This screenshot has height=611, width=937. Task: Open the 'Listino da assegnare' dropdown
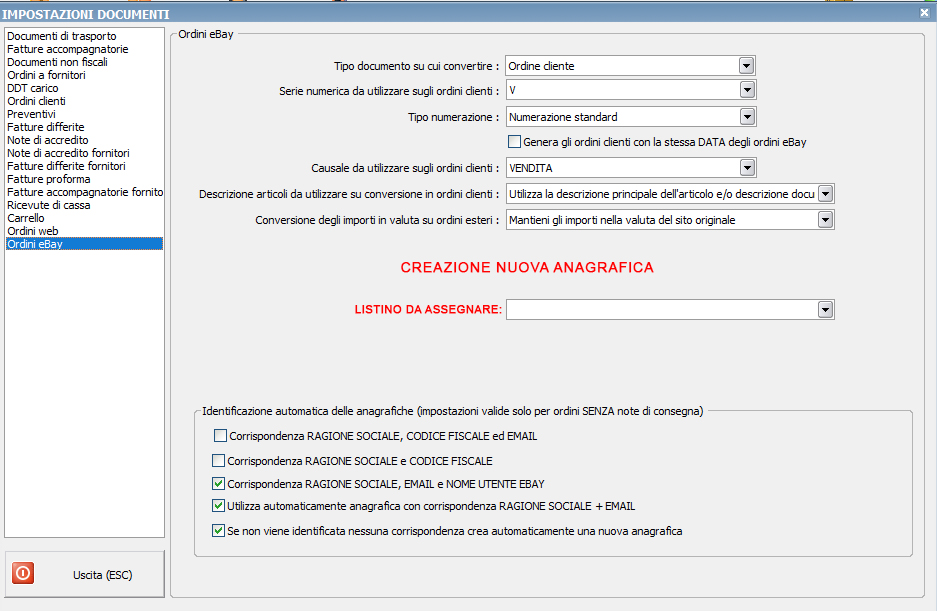pyautogui.click(x=825, y=310)
